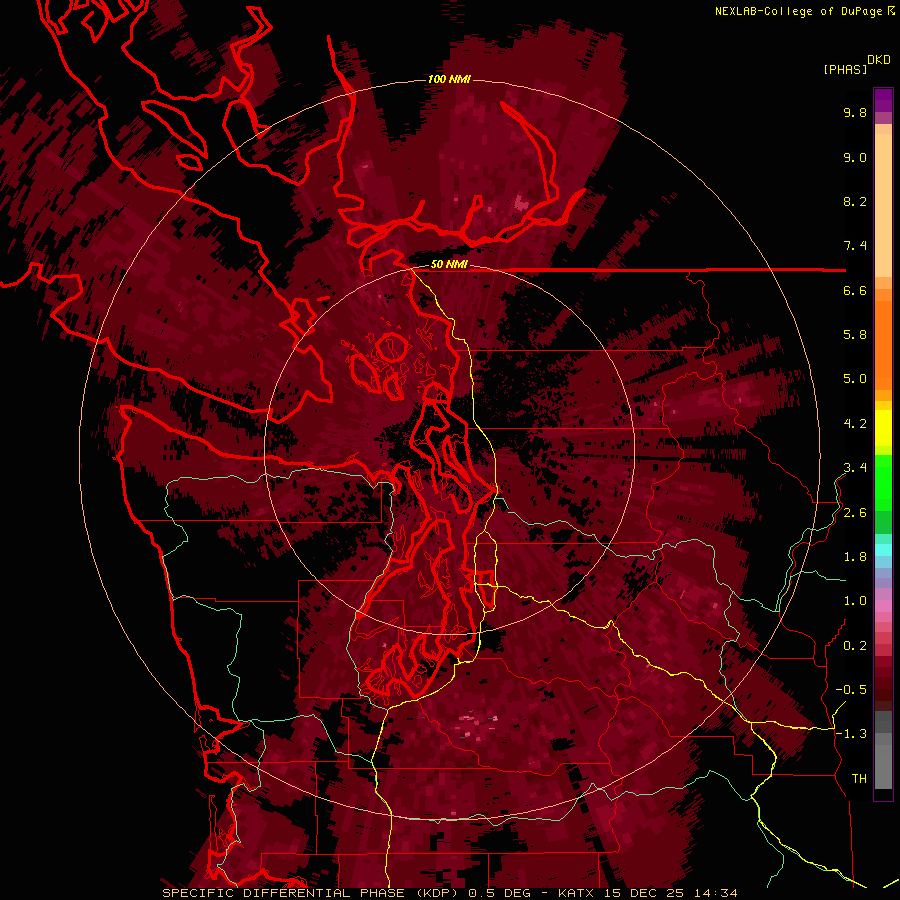This screenshot has height=900, width=900.
Task: Click the 0.5 DEG elevation text
Action: pos(500,893)
